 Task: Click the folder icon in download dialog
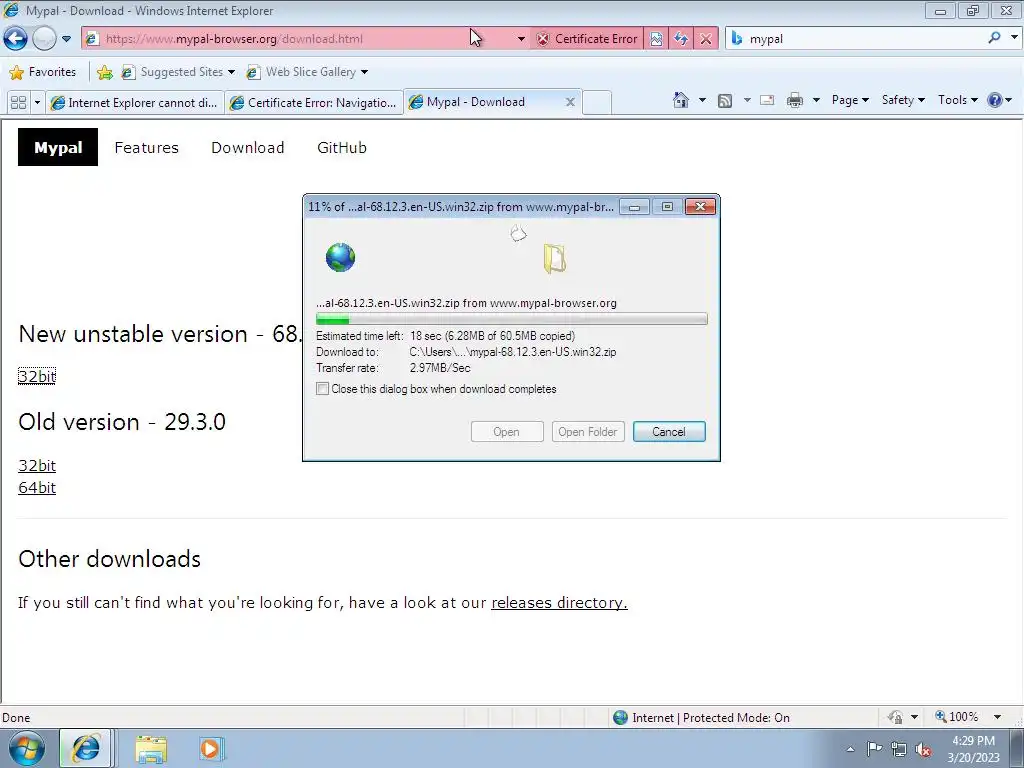coord(554,258)
